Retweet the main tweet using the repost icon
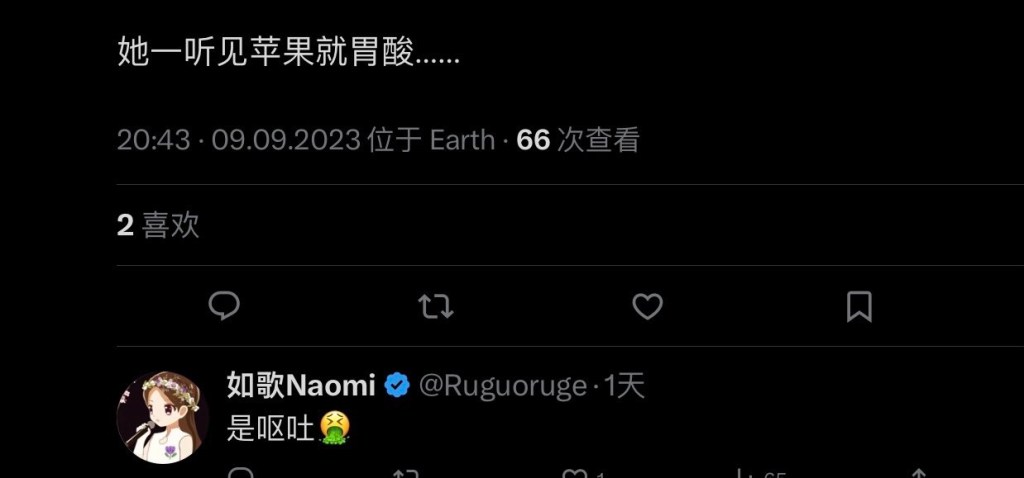1024x478 pixels. 436,306
